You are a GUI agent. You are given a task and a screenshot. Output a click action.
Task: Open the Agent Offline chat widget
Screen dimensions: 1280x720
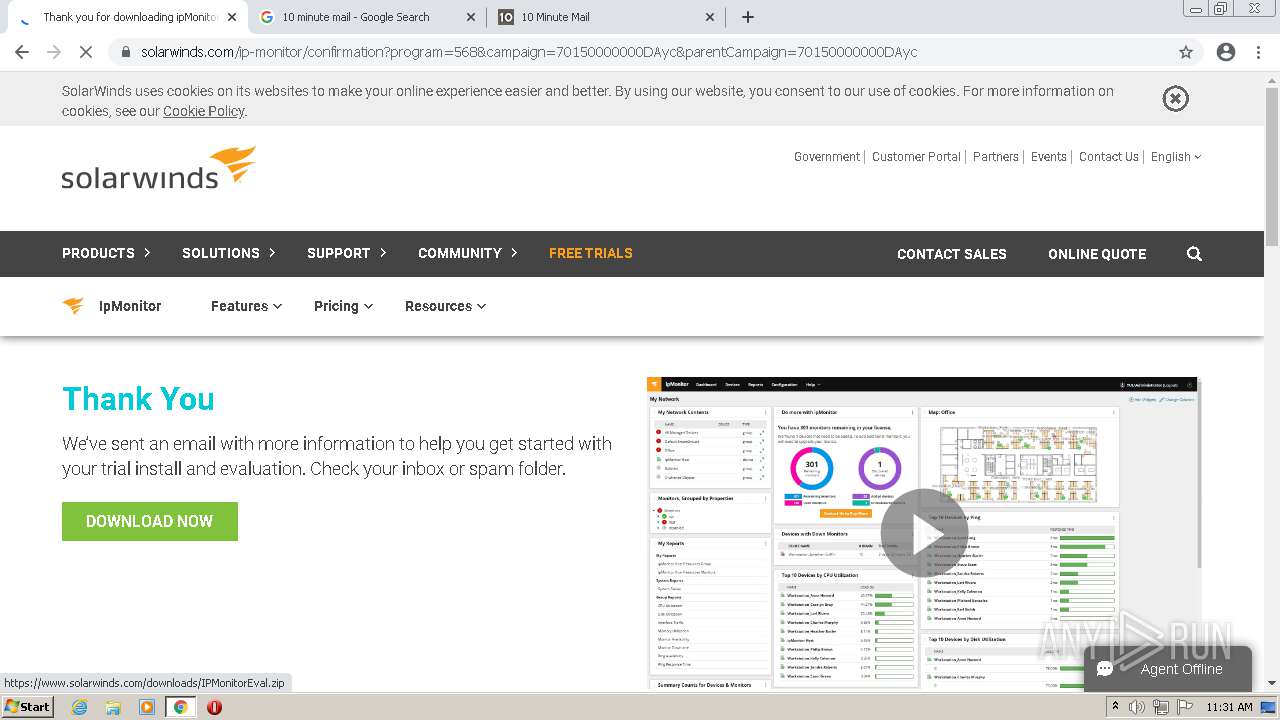tap(1168, 669)
